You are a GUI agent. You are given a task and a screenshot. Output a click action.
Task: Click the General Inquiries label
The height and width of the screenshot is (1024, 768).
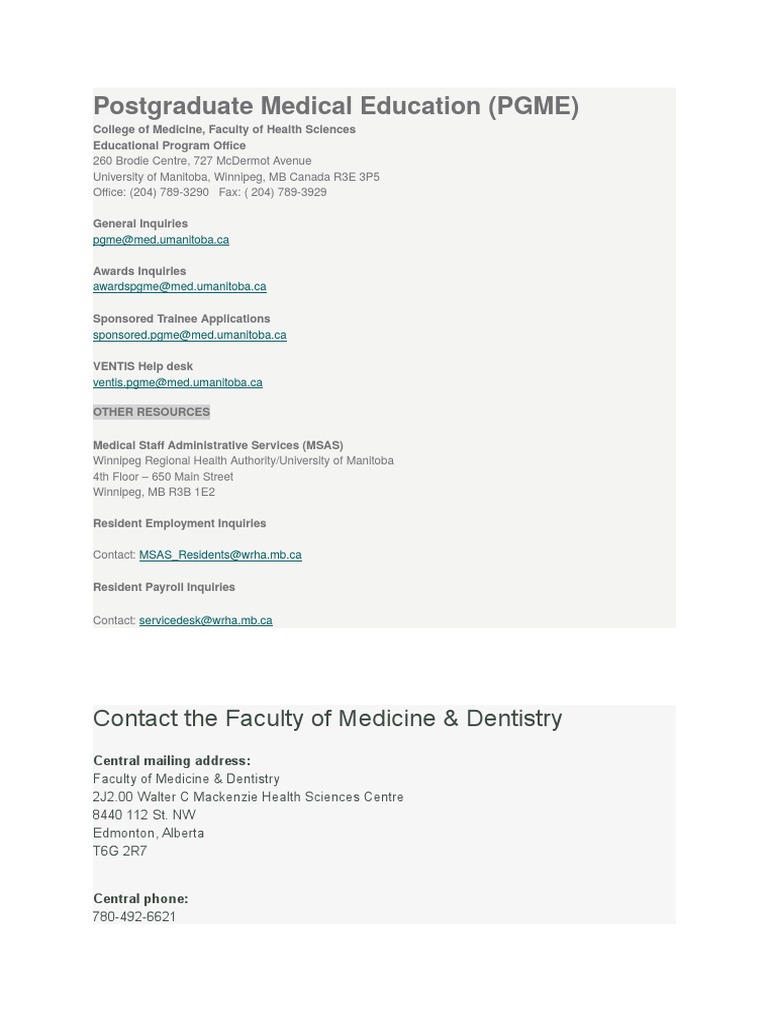(x=140, y=224)
